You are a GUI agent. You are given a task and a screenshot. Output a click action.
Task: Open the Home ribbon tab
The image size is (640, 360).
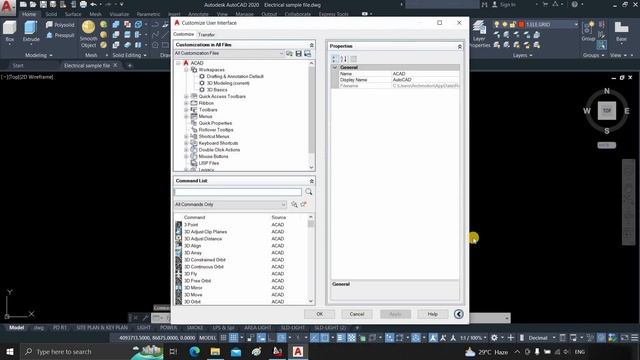click(x=29, y=14)
